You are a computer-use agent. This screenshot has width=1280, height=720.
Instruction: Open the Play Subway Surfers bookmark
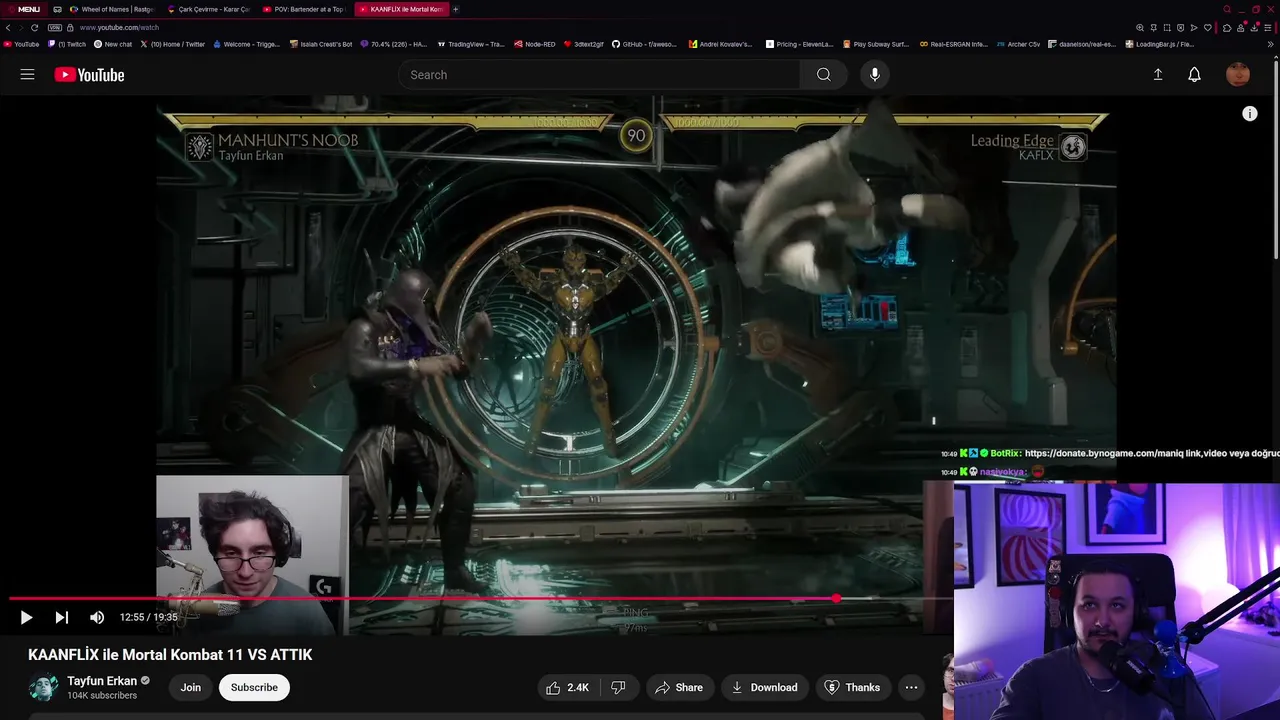(876, 44)
